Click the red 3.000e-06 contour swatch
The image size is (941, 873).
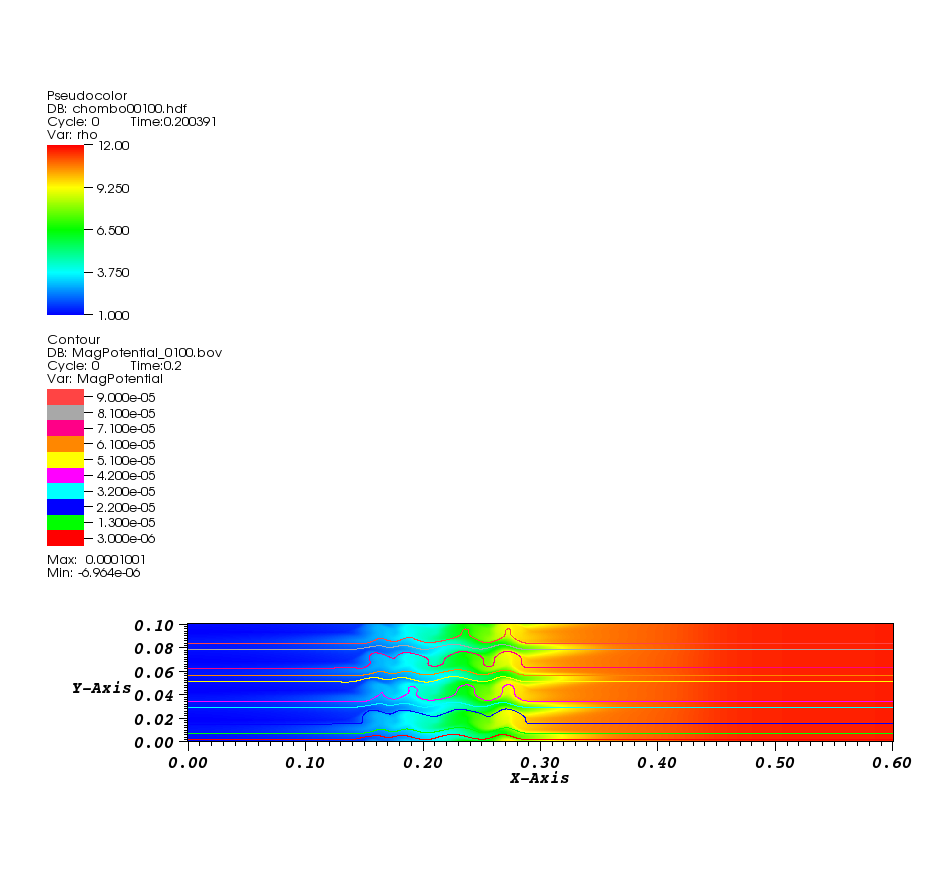[65, 538]
